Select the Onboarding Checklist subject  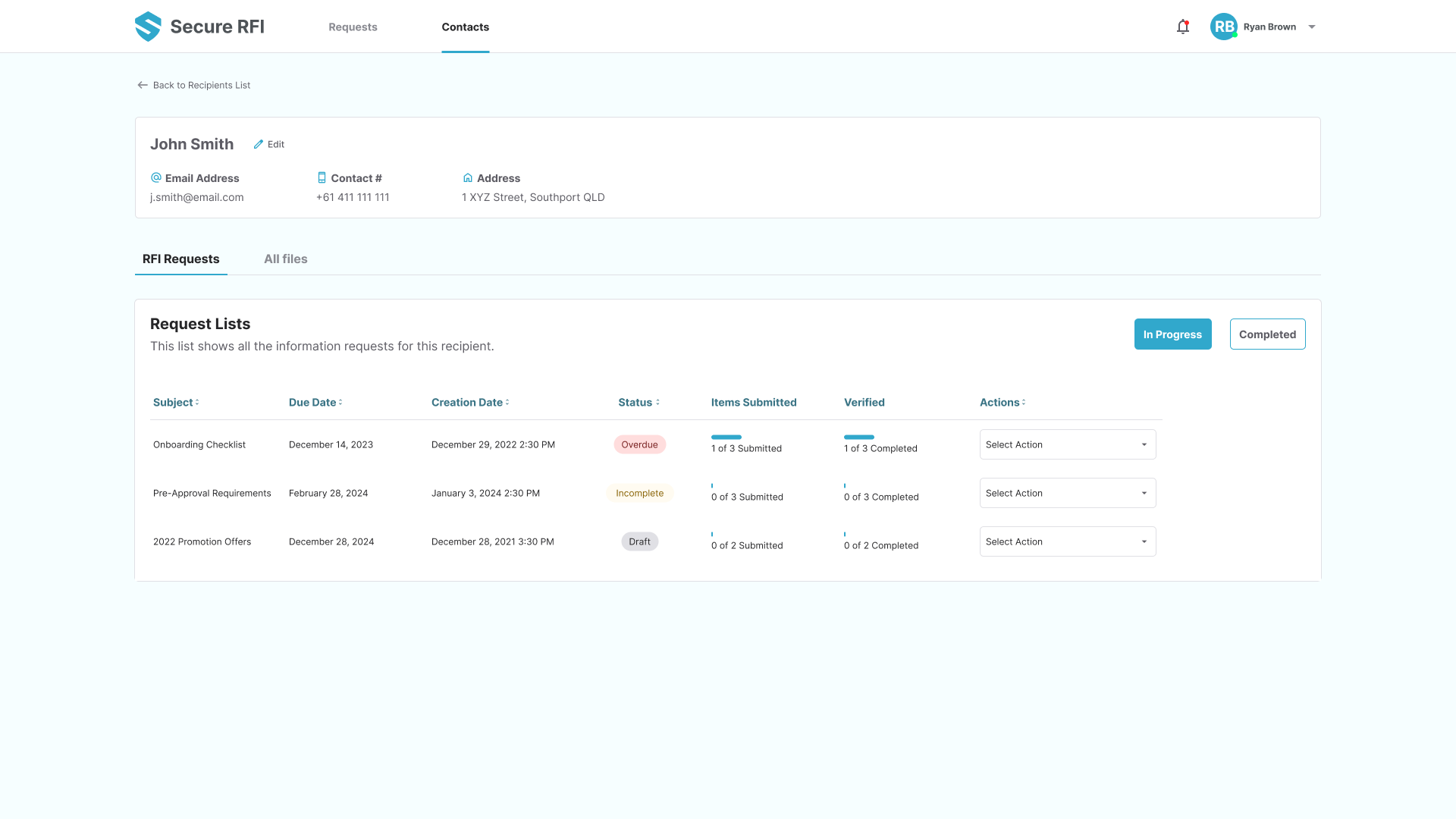[x=199, y=444]
